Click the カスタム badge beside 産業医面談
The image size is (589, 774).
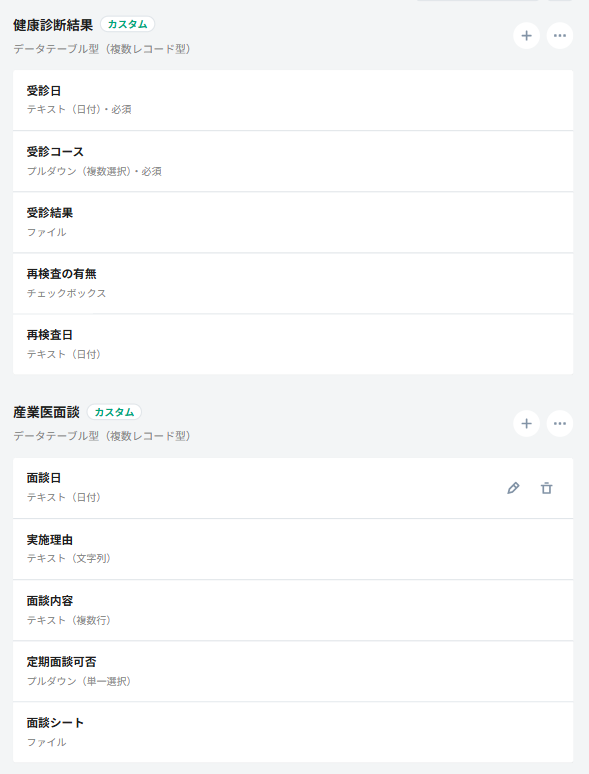[x=114, y=412]
